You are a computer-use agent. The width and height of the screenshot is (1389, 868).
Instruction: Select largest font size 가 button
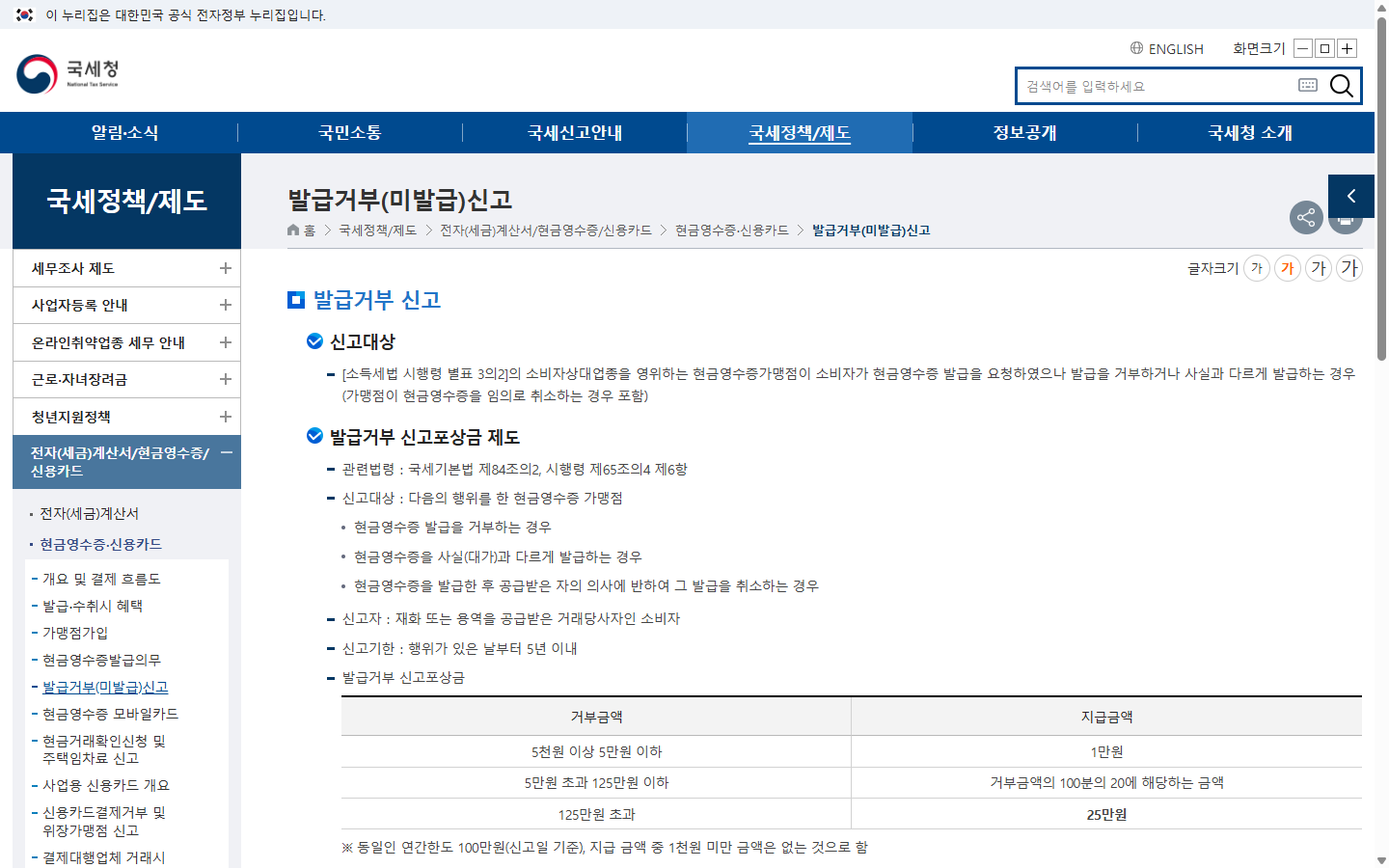pyautogui.click(x=1348, y=268)
